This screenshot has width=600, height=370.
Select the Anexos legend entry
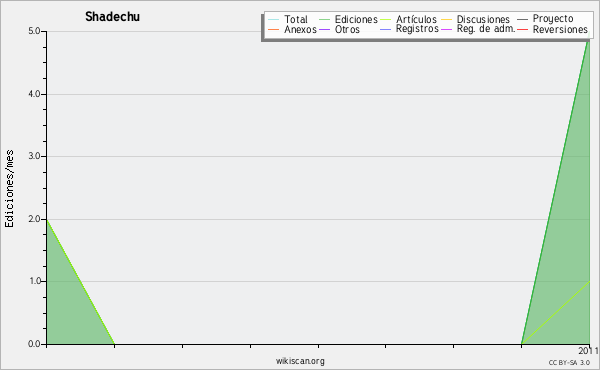(300, 29)
